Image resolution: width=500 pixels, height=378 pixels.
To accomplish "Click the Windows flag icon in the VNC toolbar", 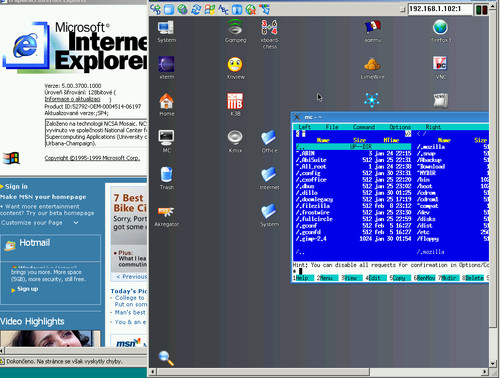I will 210,9.
